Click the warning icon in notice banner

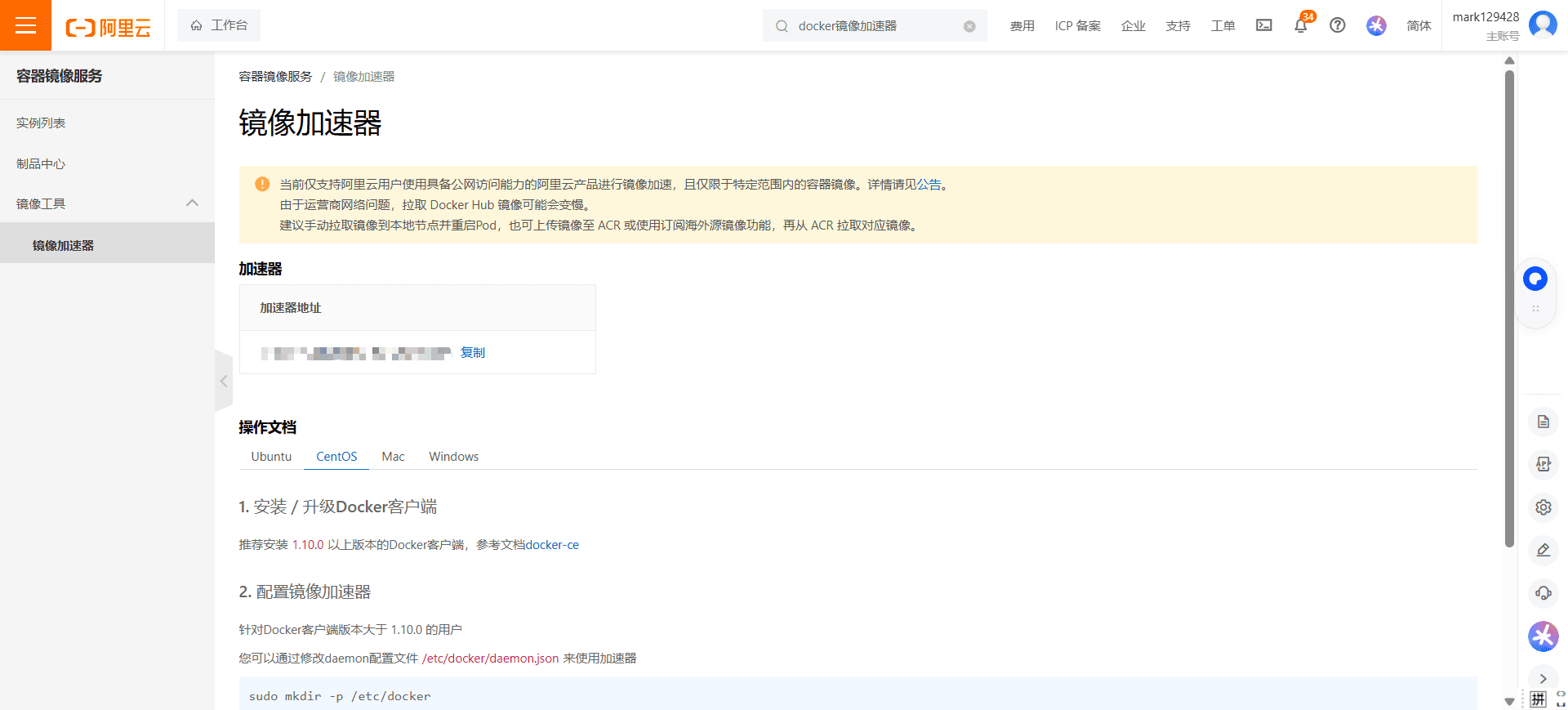click(x=262, y=184)
